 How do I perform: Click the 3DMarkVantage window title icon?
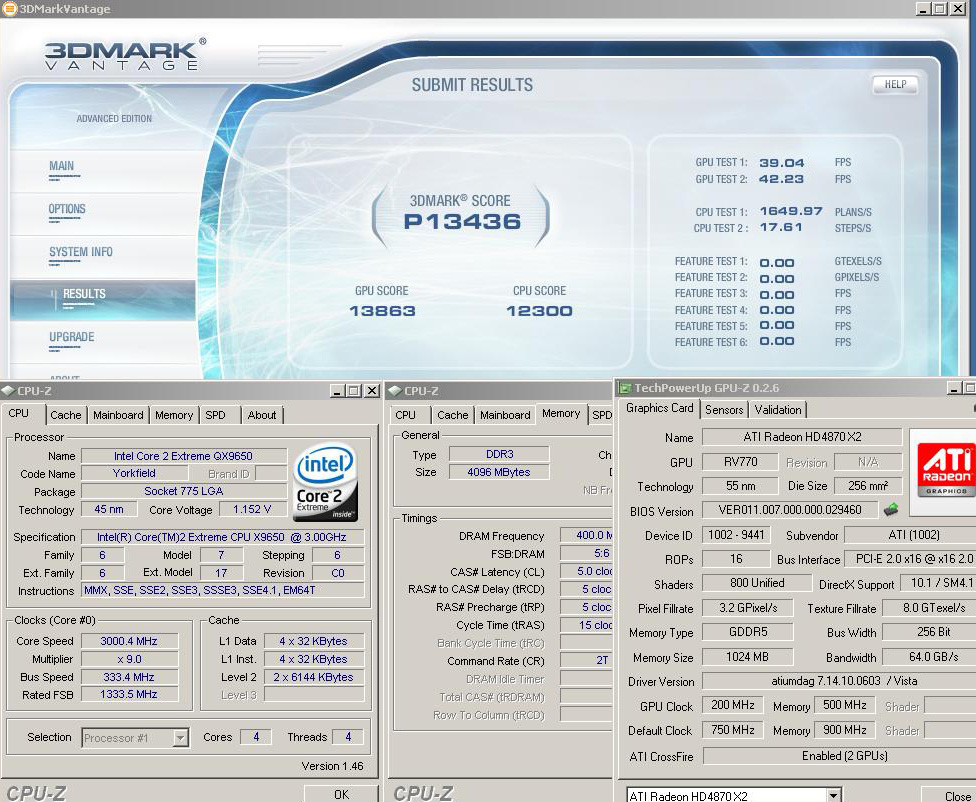[x=10, y=9]
